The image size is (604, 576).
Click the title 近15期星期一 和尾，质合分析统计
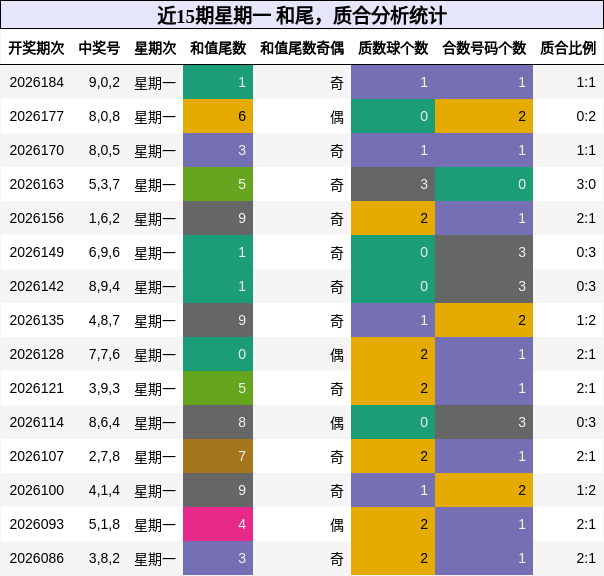click(302, 16)
